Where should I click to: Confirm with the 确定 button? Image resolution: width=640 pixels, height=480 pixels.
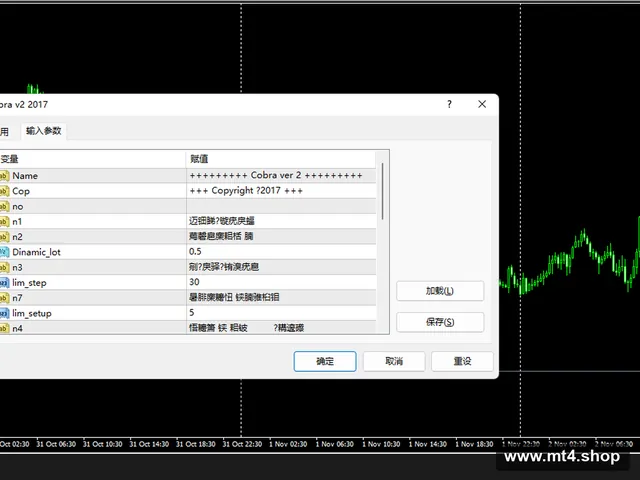[325, 361]
